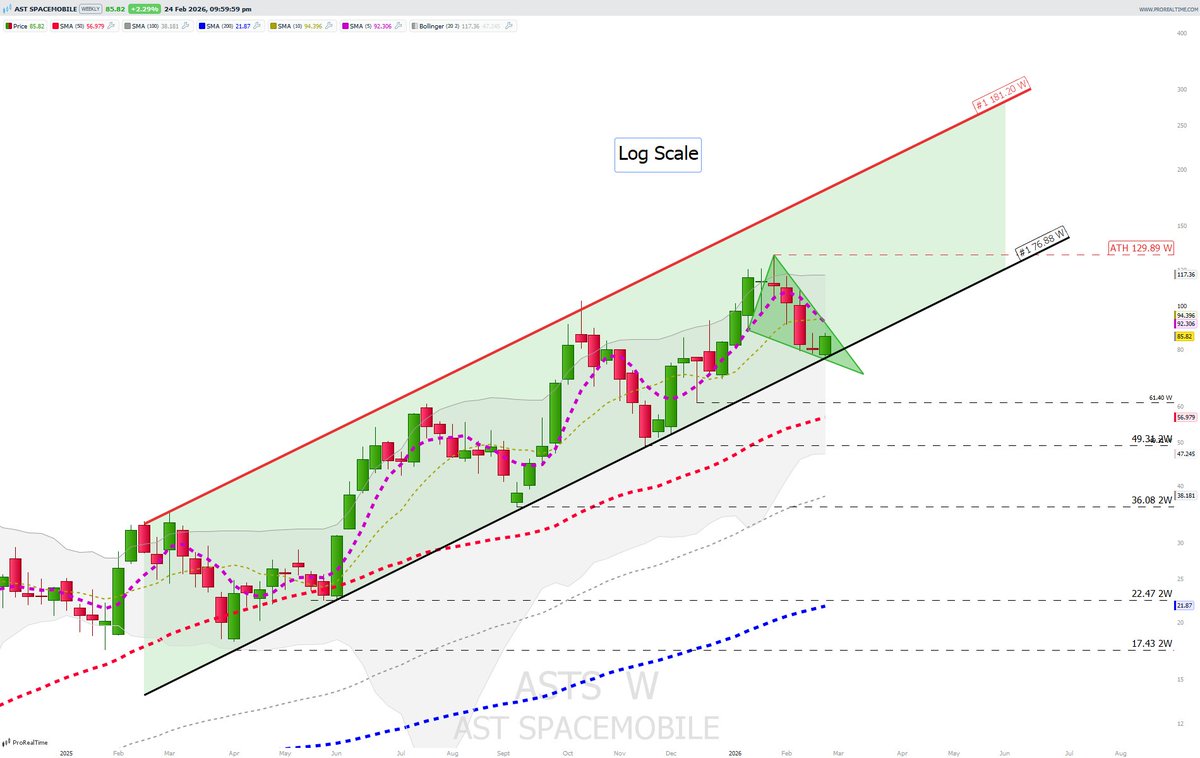Click the Oct label on time axis

click(568, 751)
